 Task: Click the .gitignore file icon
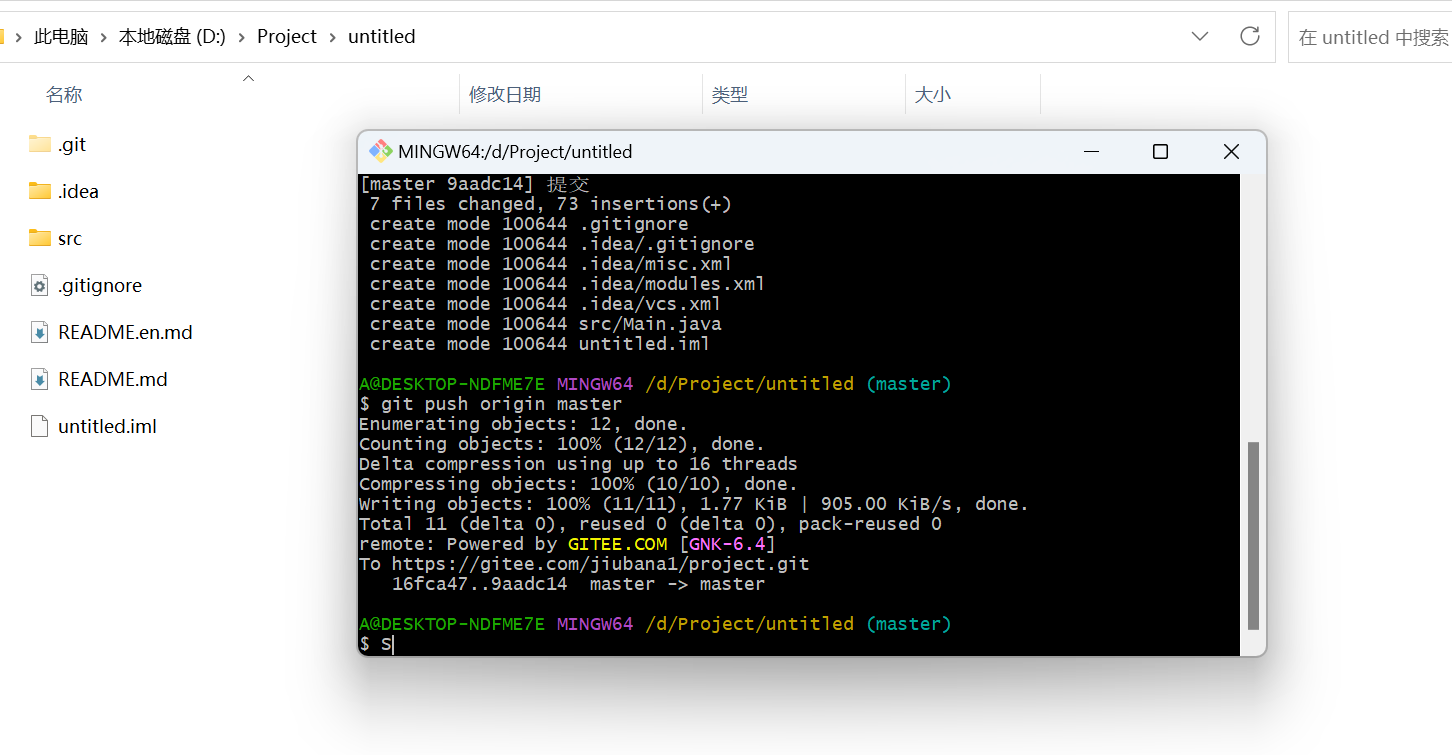[40, 286]
